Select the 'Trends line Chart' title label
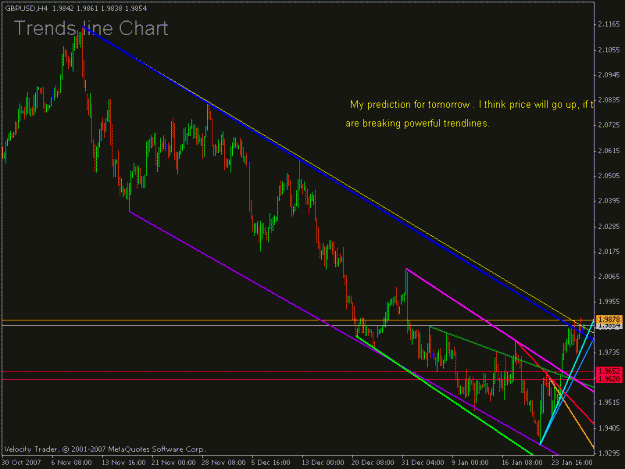 pyautogui.click(x=91, y=28)
